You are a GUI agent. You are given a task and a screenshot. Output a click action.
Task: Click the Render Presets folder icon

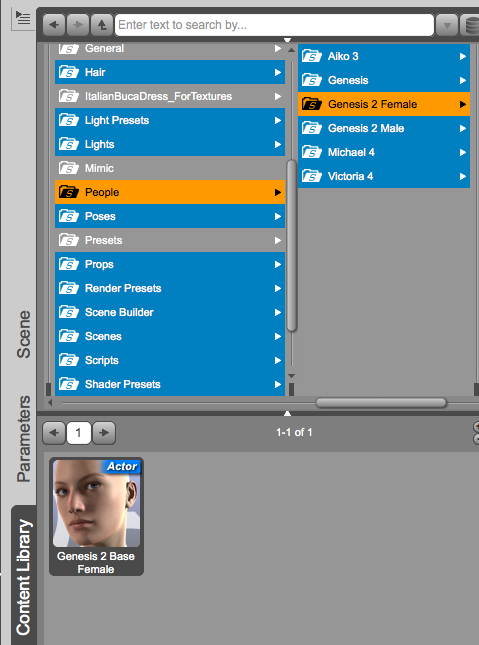point(68,288)
